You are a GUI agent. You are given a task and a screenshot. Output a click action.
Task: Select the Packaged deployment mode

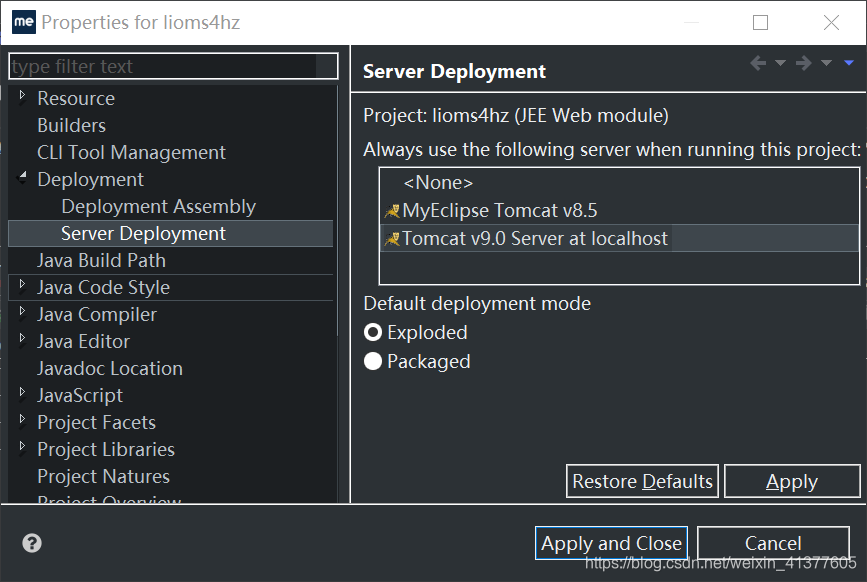coord(373,362)
